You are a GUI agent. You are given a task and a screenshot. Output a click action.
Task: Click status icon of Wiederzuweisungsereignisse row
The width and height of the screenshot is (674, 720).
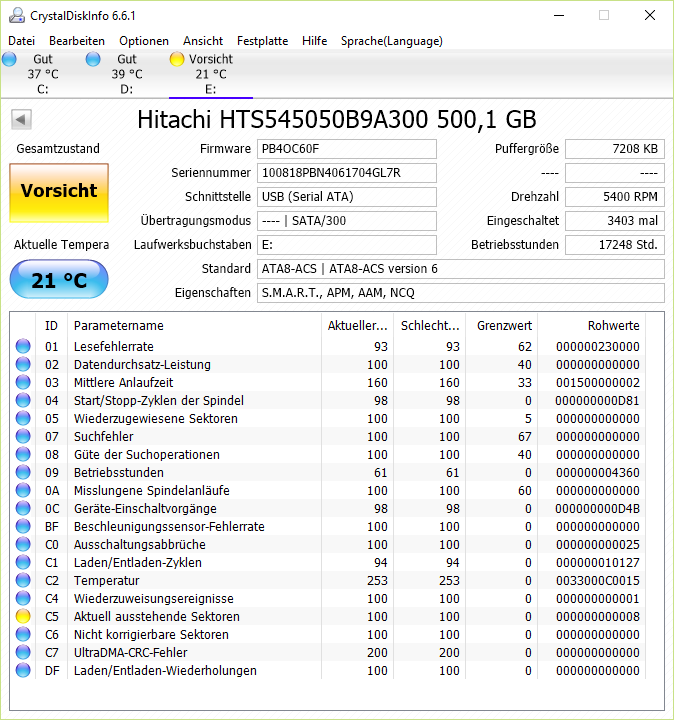coord(23,598)
